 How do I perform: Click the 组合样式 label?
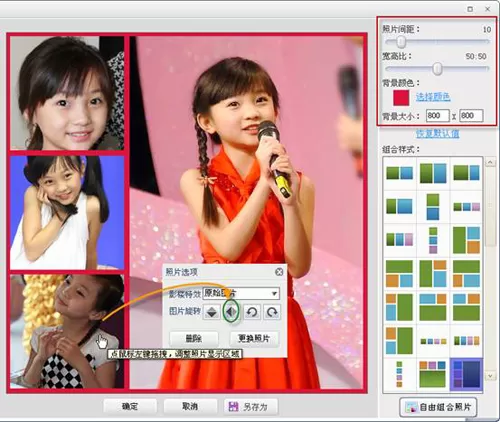(x=401, y=150)
